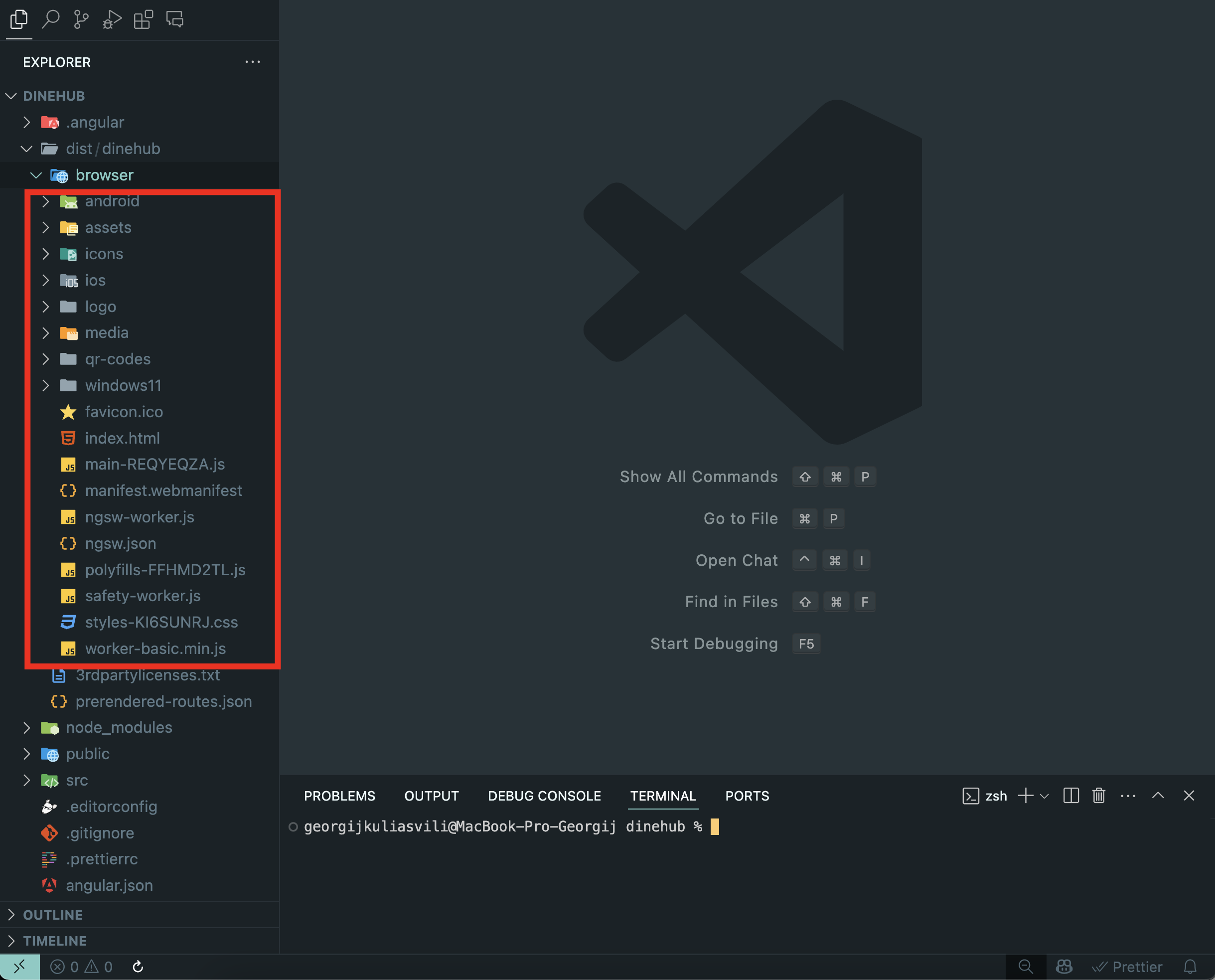Expand the qr-codes folder
The height and width of the screenshot is (980, 1215).
point(140,359)
